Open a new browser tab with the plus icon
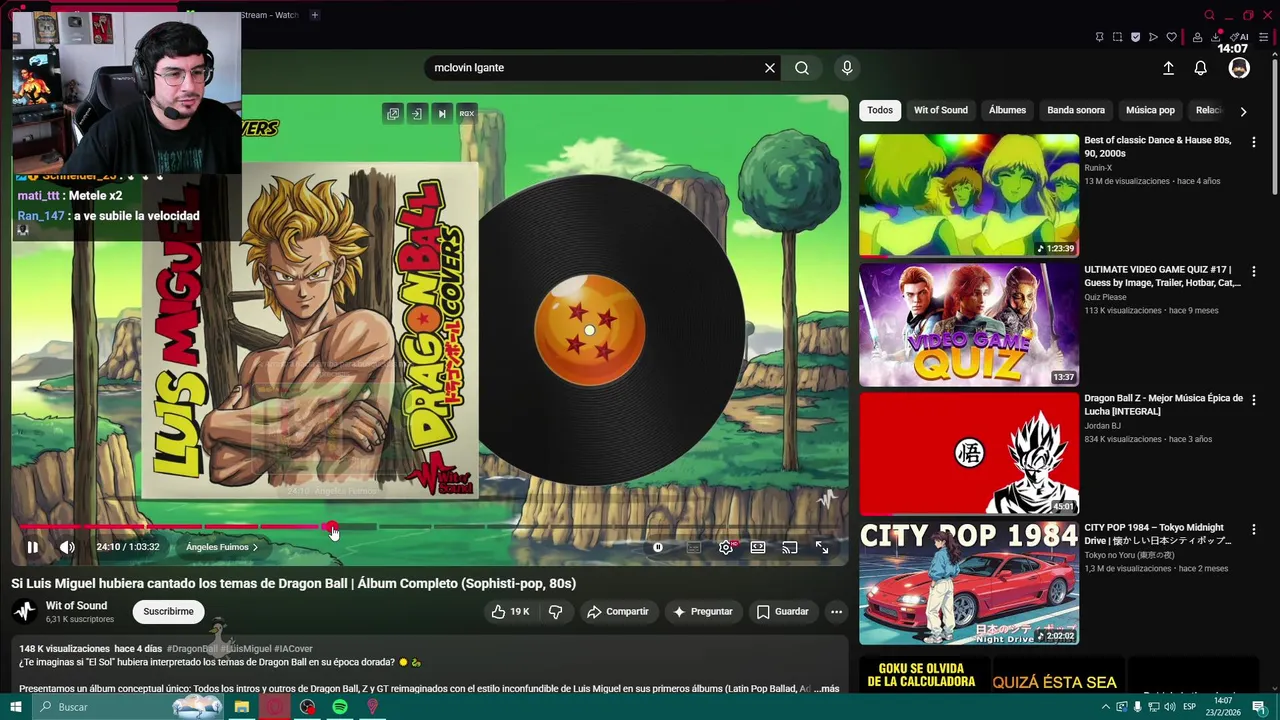The image size is (1280, 720). tap(314, 15)
